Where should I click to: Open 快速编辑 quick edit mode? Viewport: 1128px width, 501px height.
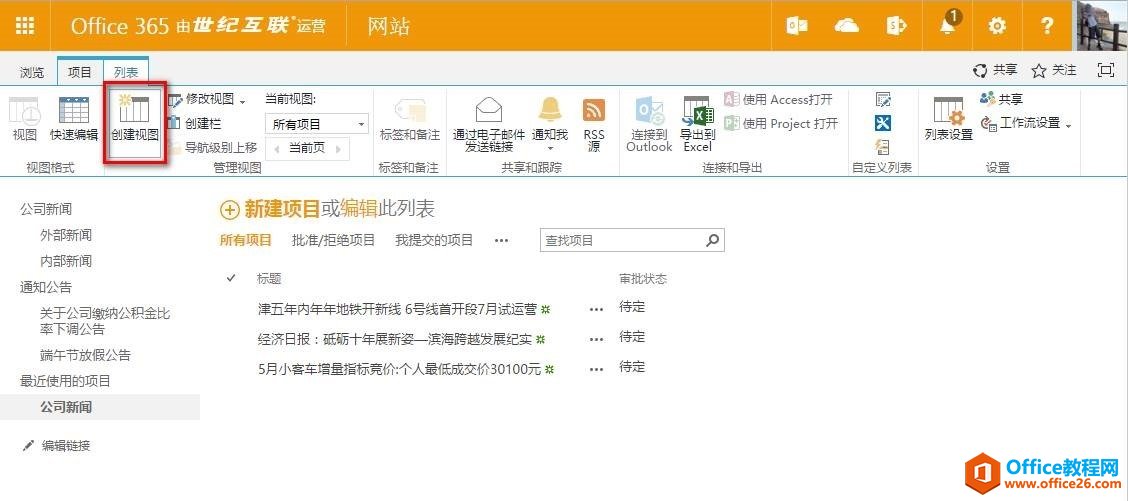[x=74, y=117]
